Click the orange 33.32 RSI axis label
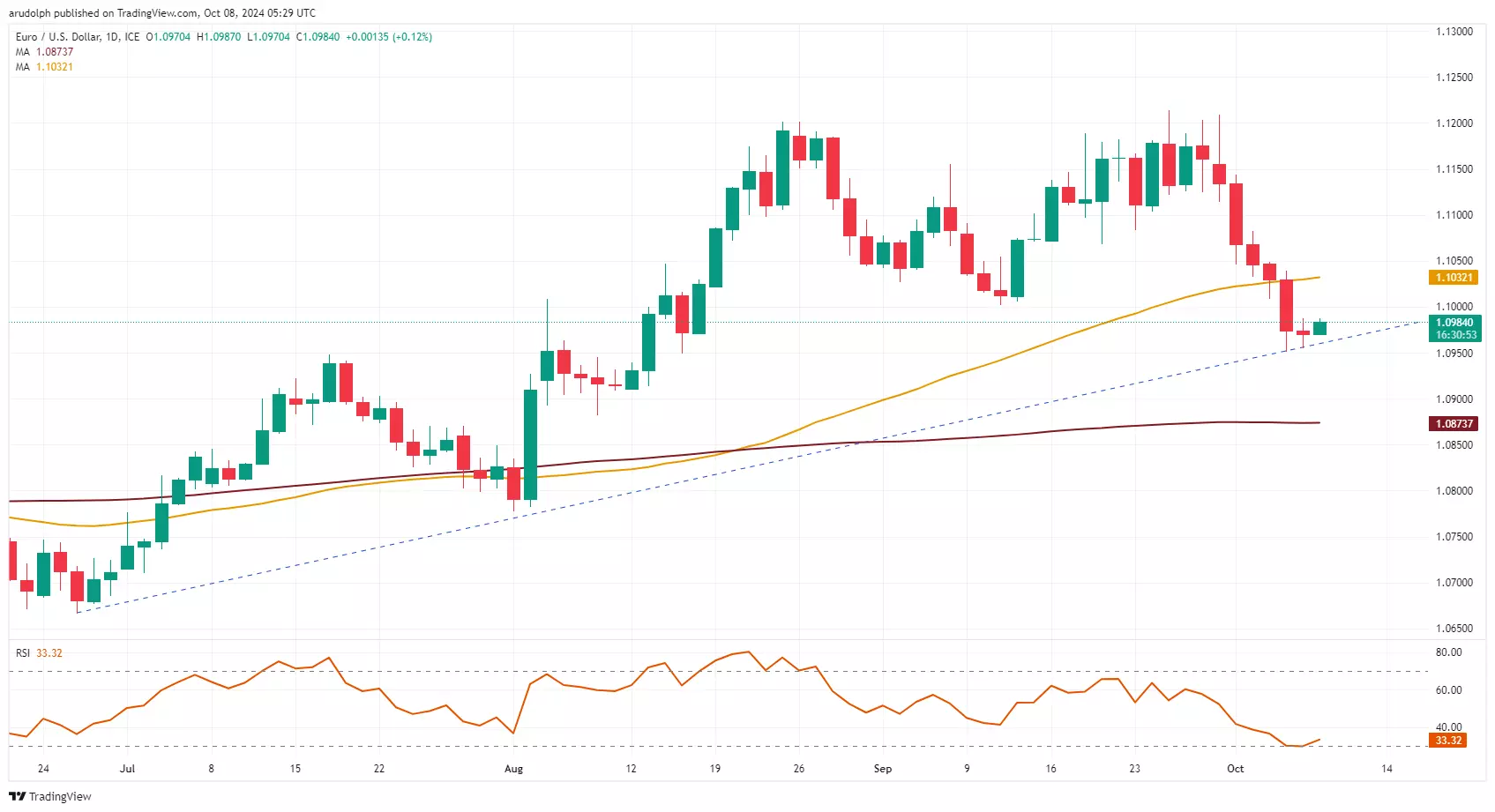The height and width of the screenshot is (812, 1495). (1448, 741)
